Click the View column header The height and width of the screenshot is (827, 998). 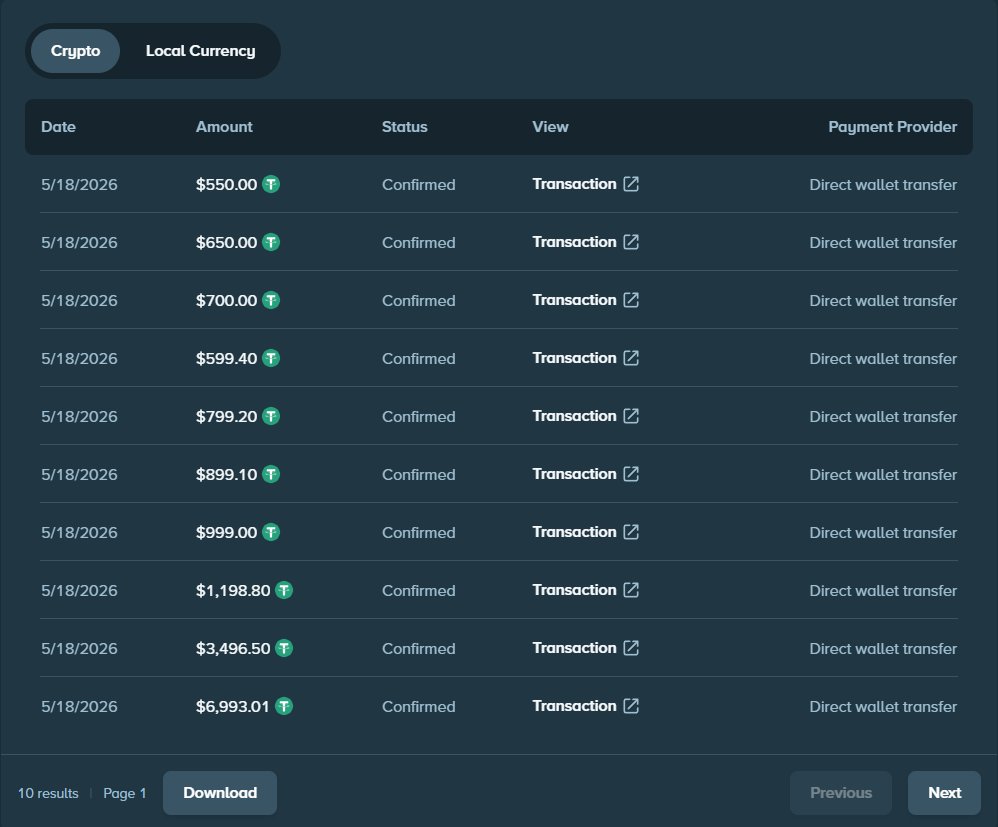coord(551,127)
